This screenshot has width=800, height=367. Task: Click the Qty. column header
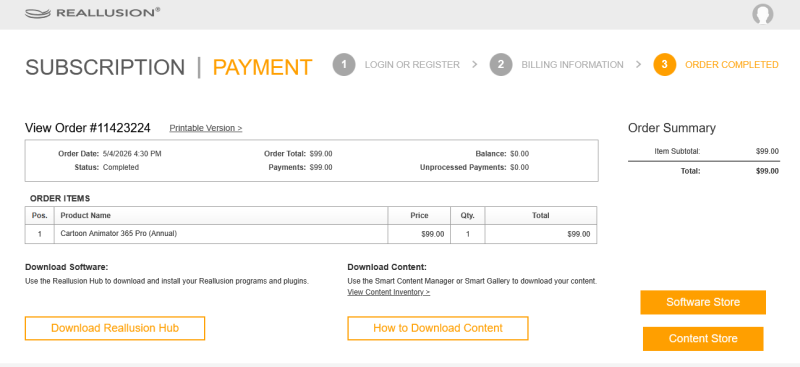[467, 215]
